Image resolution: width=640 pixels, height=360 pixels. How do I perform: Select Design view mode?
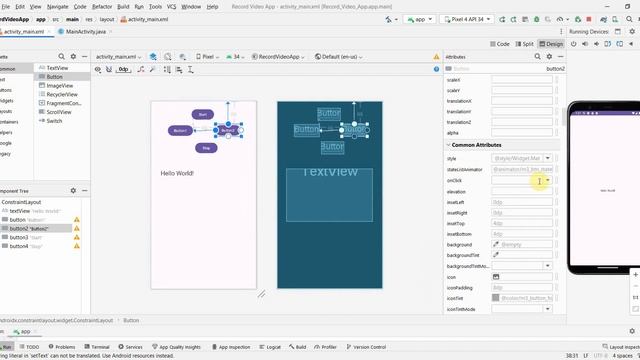[x=551, y=44]
